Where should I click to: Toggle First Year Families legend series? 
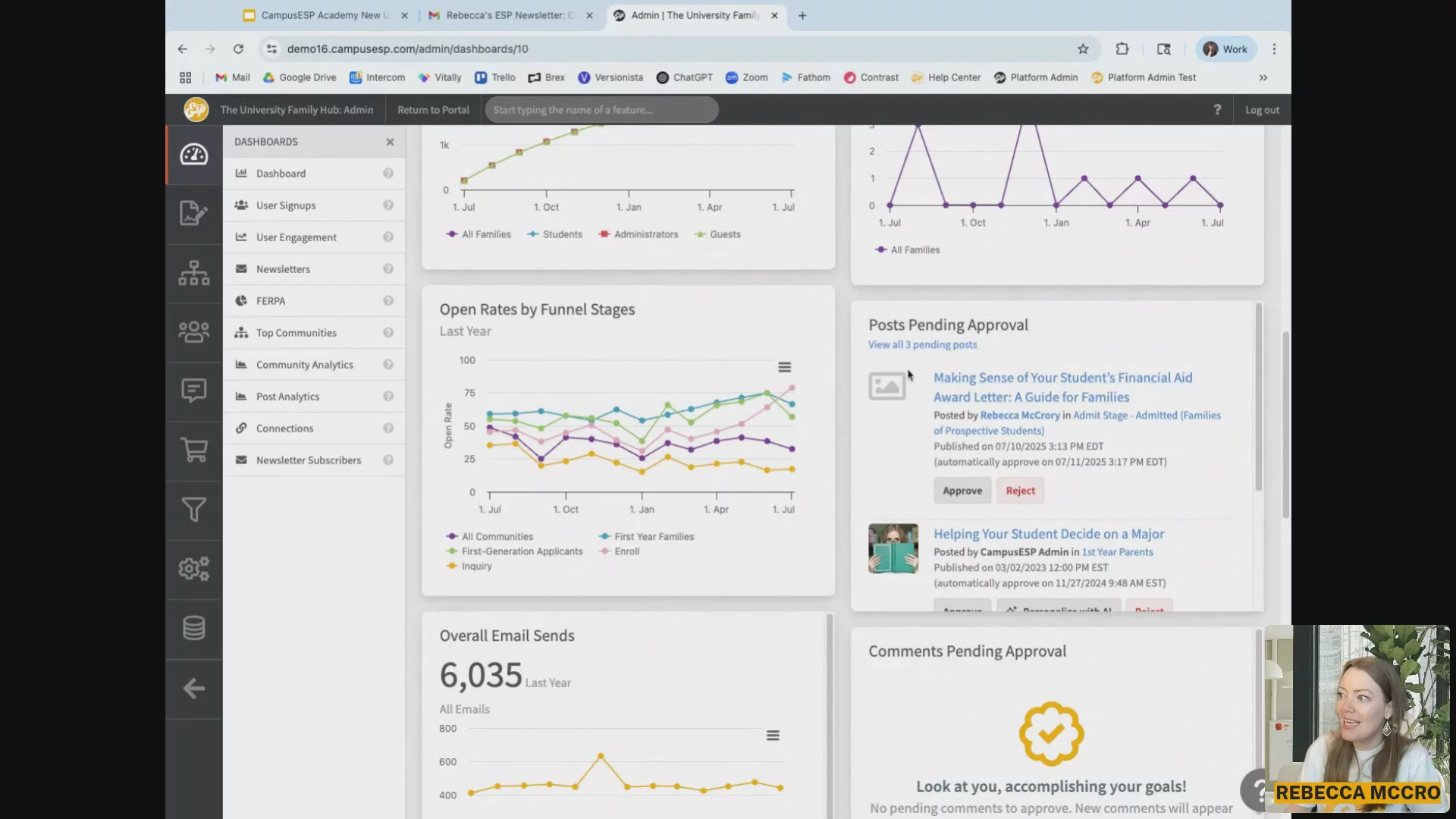(654, 536)
